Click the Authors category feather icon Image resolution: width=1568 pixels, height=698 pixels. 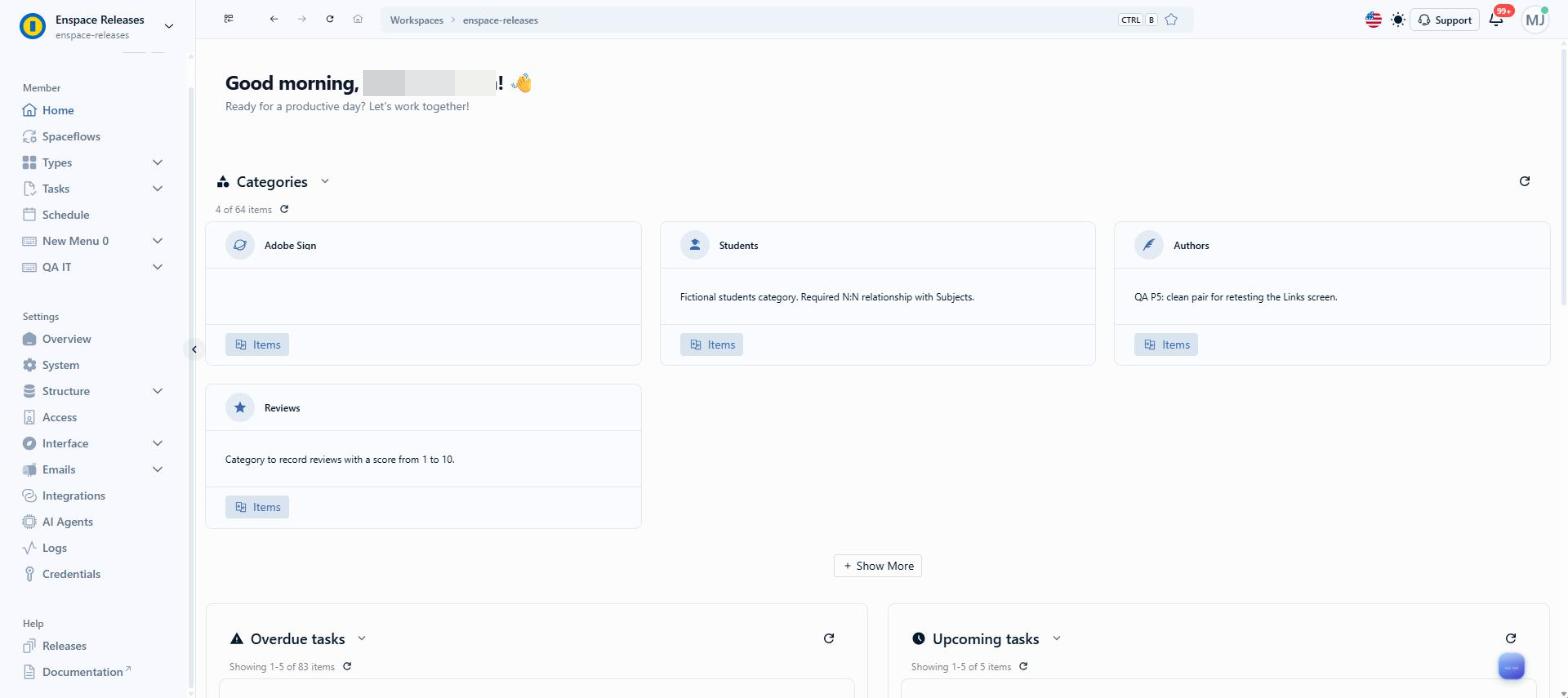point(1149,245)
